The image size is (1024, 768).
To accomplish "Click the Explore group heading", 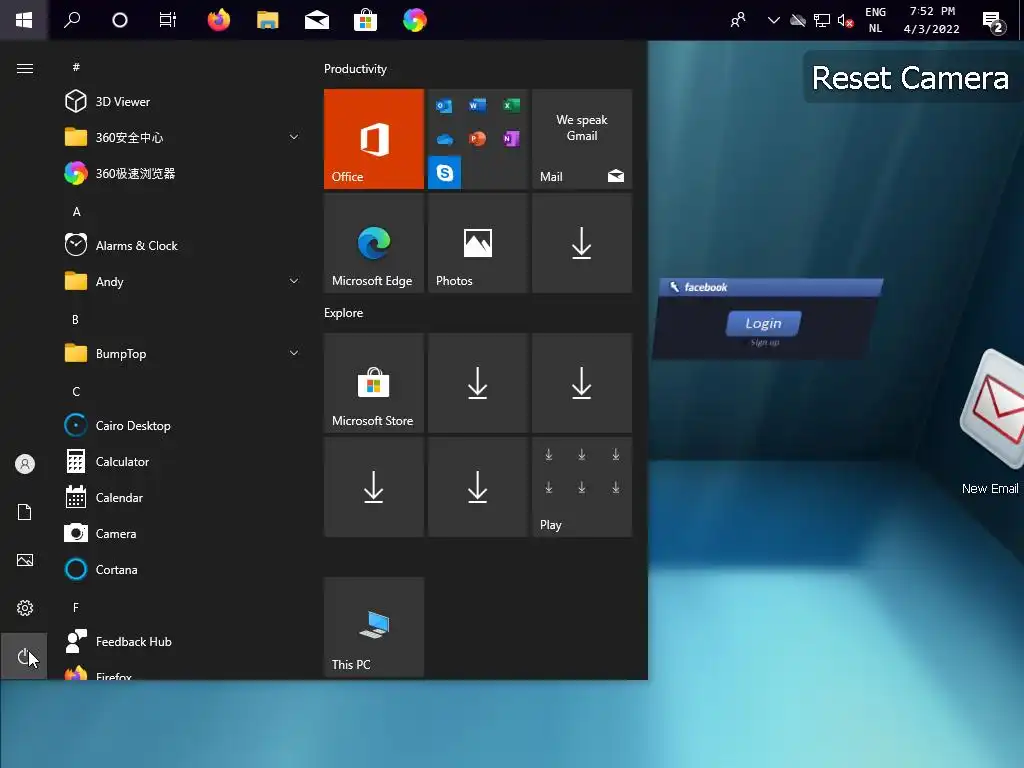I will click(344, 313).
